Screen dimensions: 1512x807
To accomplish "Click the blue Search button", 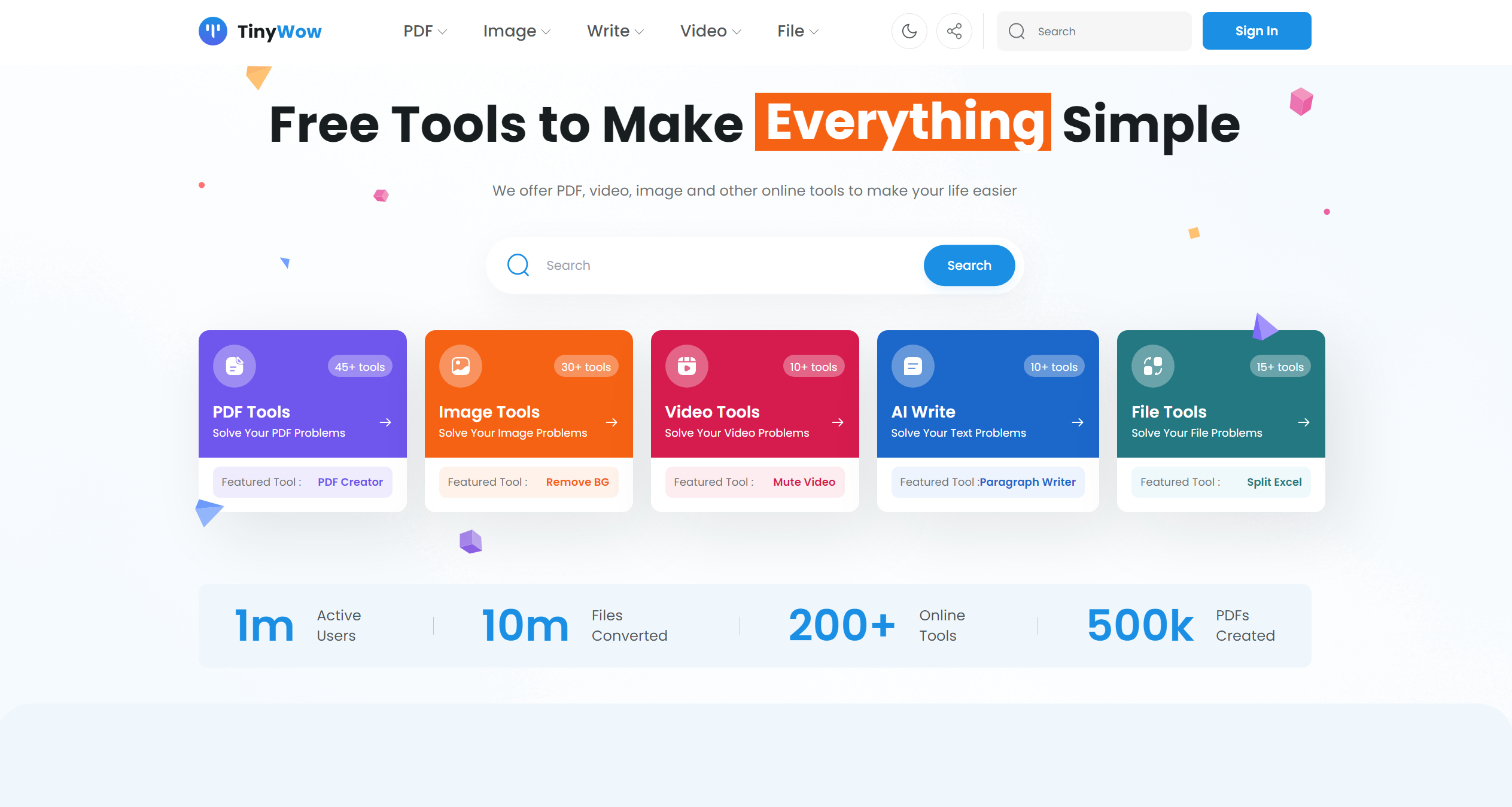I will [x=969, y=266].
